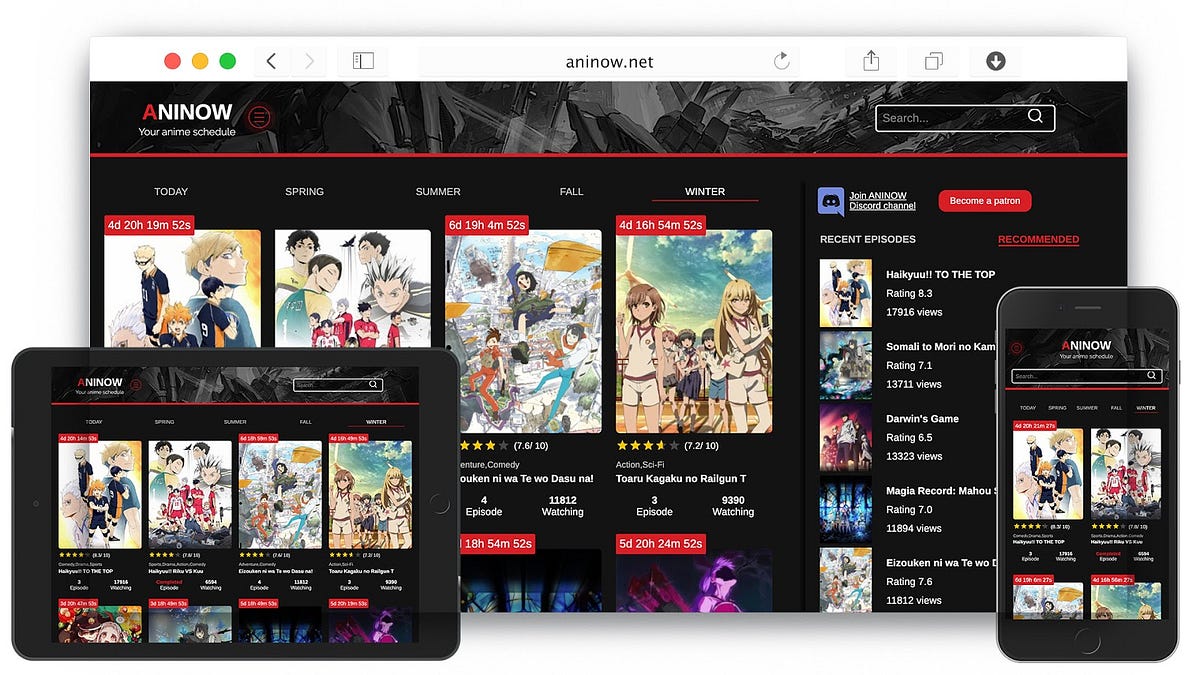The height and width of the screenshot is (675, 1200).
Task: Open the Join ANINOW Discord channel link
Action: point(882,201)
